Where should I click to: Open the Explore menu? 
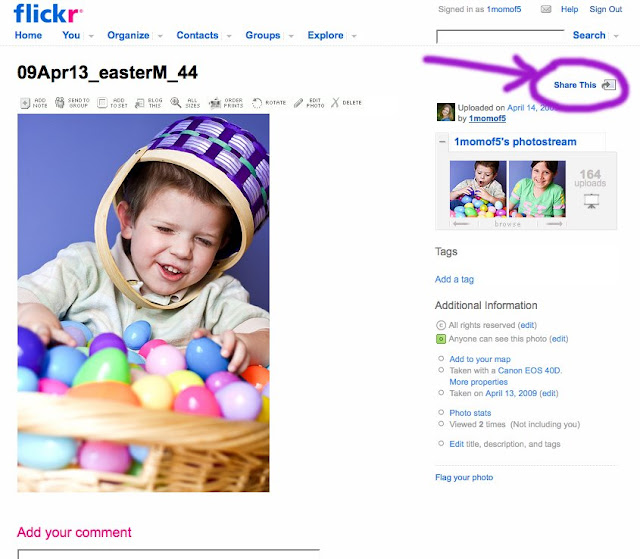click(x=325, y=35)
